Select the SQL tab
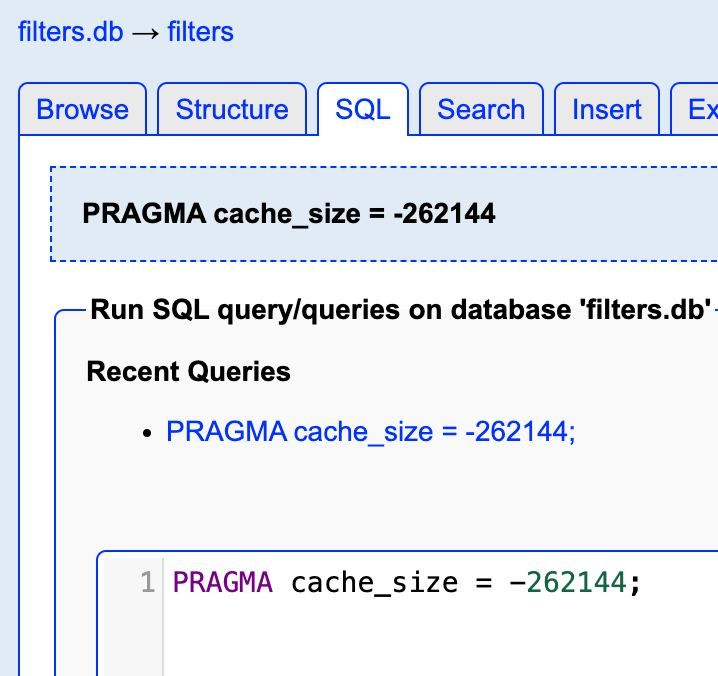Image resolution: width=718 pixels, height=676 pixels. 362,110
